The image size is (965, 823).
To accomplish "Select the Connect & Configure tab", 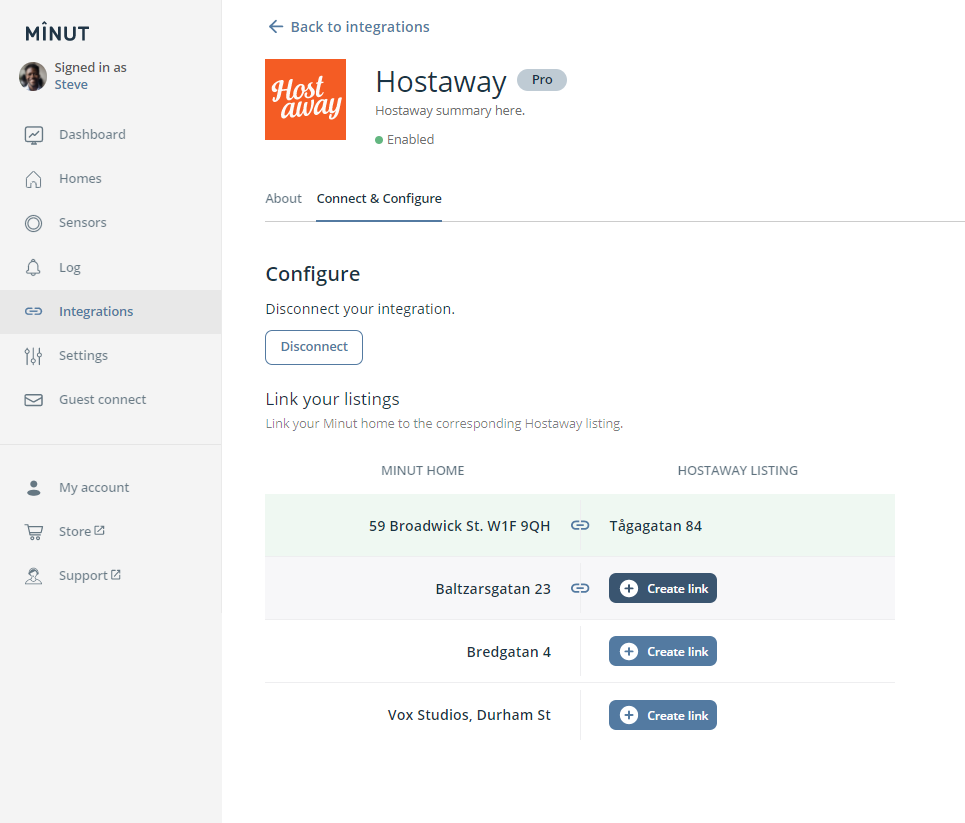I will click(x=379, y=199).
